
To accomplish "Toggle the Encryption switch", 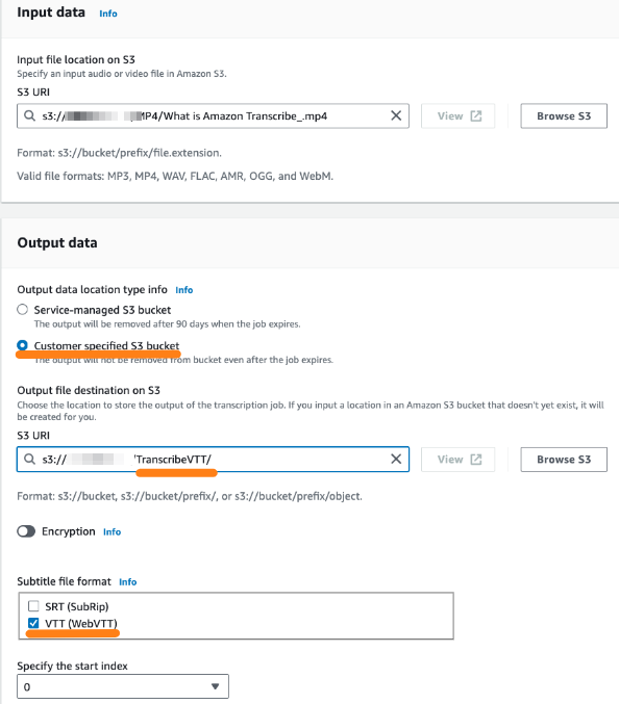I will tap(26, 532).
